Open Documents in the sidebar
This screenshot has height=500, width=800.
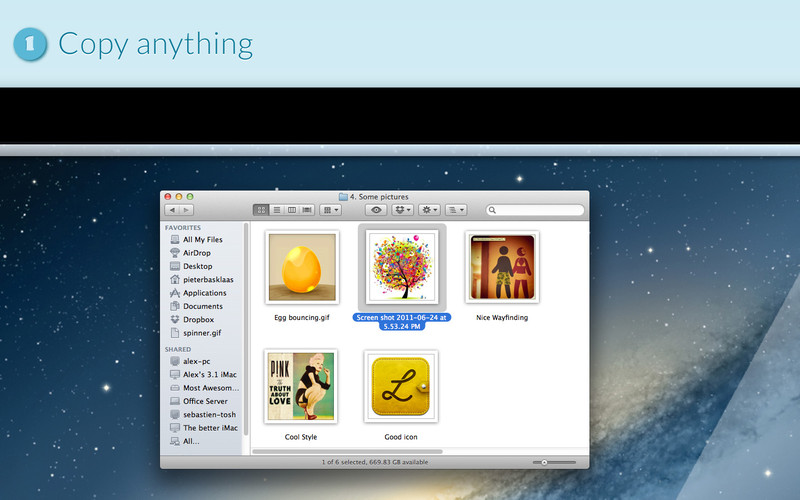[203, 306]
